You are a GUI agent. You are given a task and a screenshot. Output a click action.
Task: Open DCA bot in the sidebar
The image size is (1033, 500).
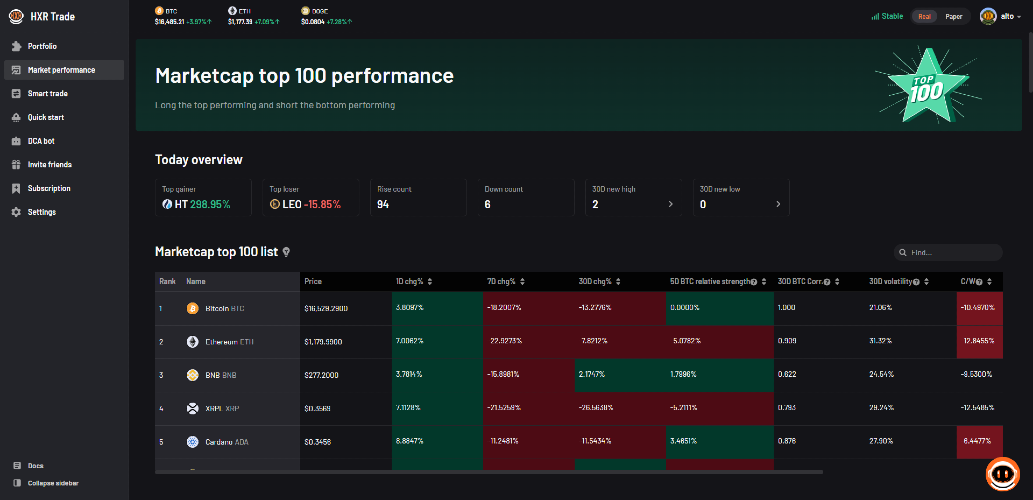point(64,141)
